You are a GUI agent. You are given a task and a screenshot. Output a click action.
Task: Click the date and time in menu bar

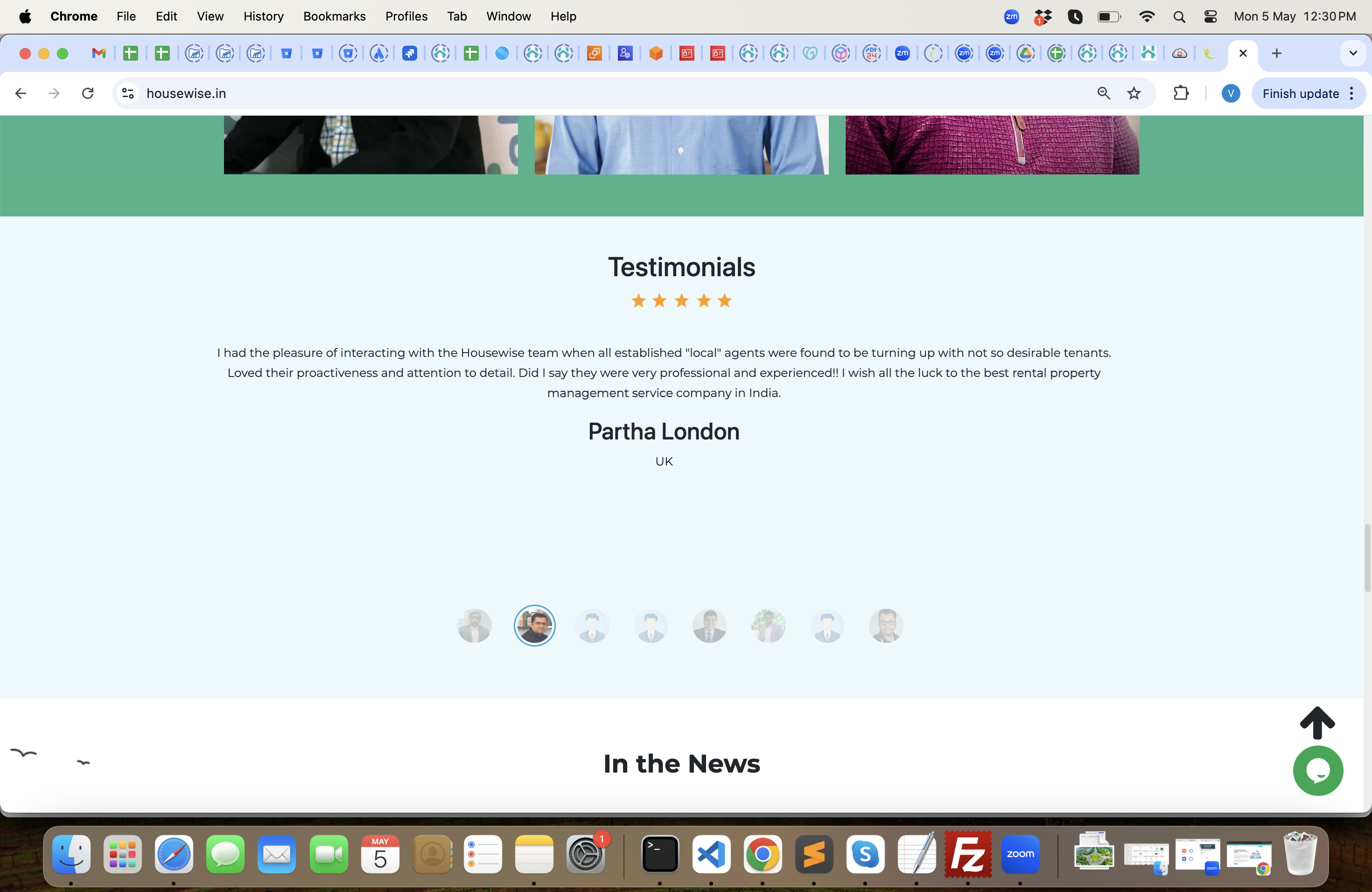tap(1295, 16)
